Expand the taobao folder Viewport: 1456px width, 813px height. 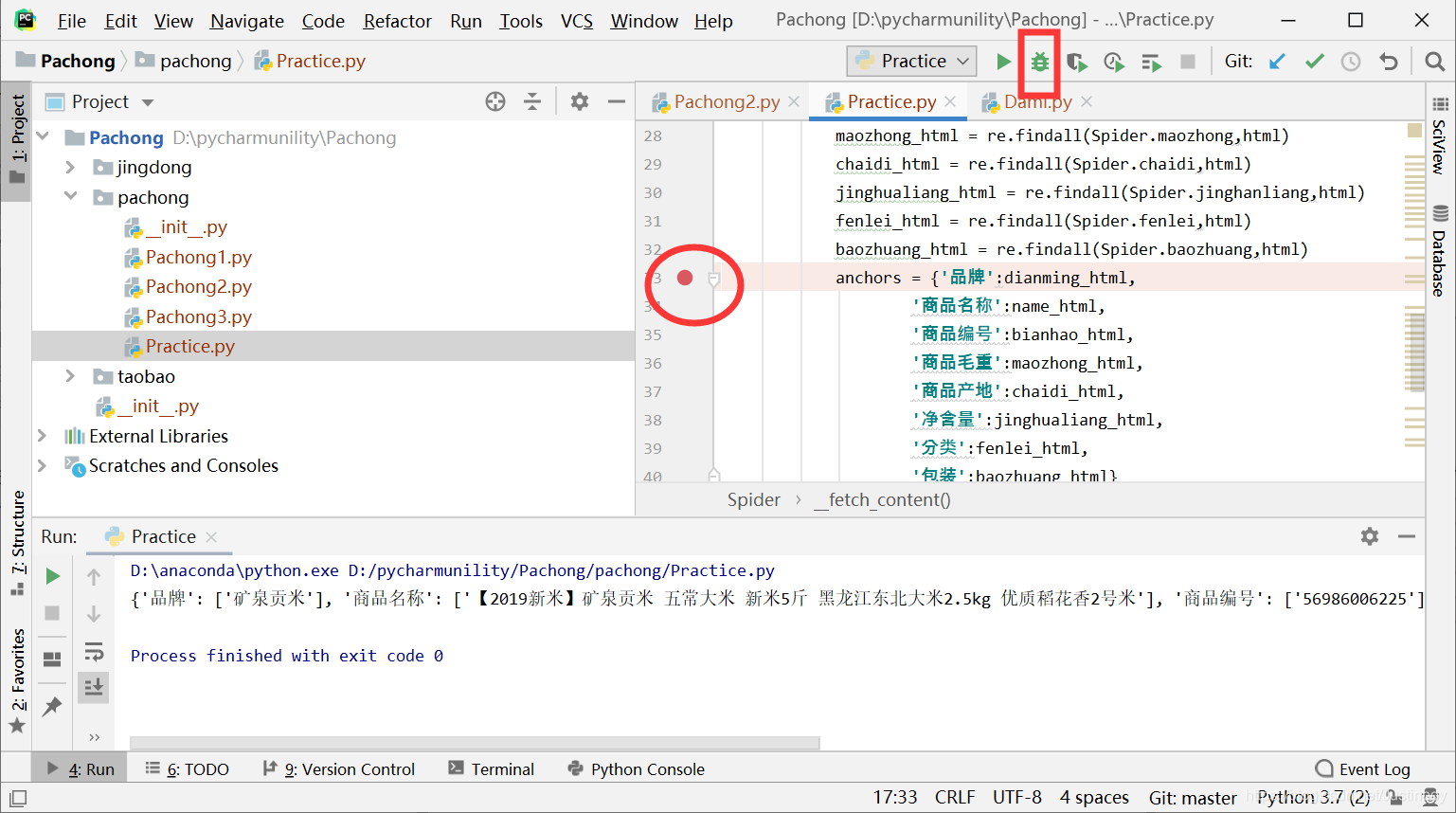(x=70, y=376)
